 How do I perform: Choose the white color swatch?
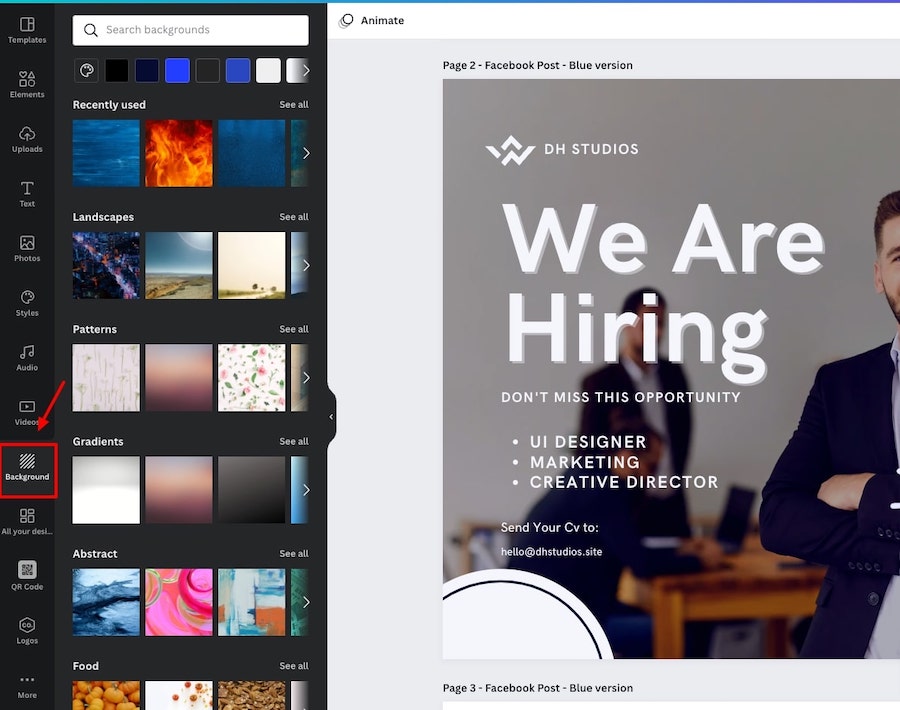(268, 71)
